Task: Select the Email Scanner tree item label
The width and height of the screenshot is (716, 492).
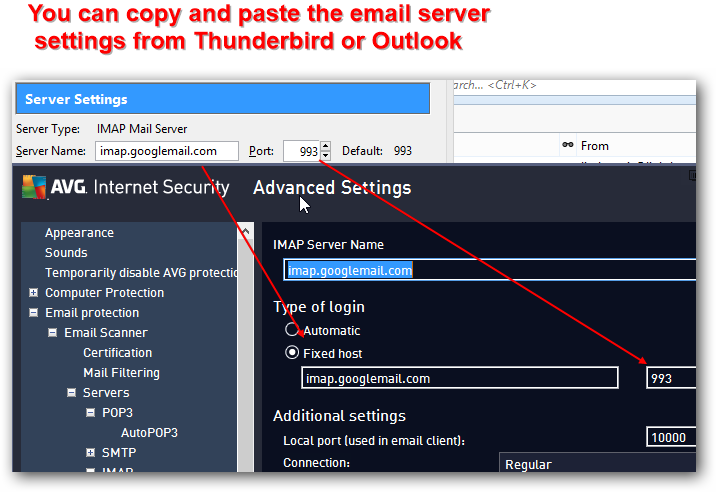Action: click(x=106, y=333)
